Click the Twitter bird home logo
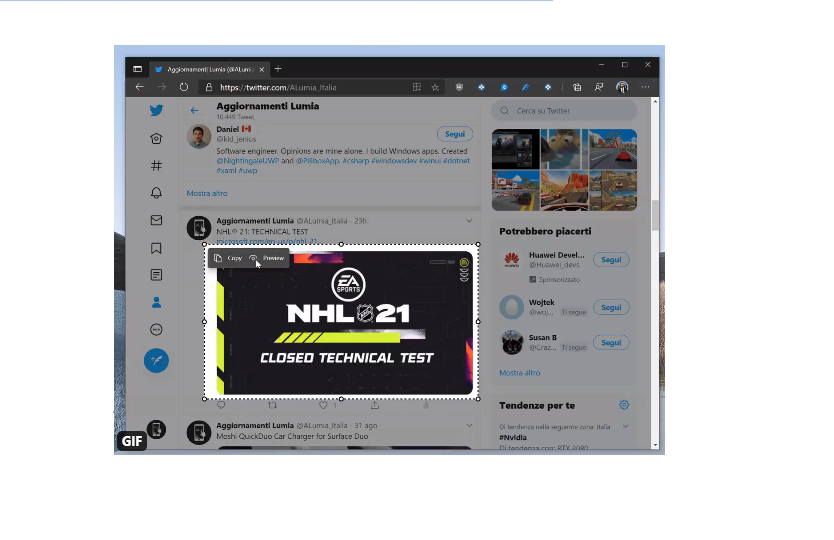Viewport: 834px width, 540px height. click(x=156, y=111)
